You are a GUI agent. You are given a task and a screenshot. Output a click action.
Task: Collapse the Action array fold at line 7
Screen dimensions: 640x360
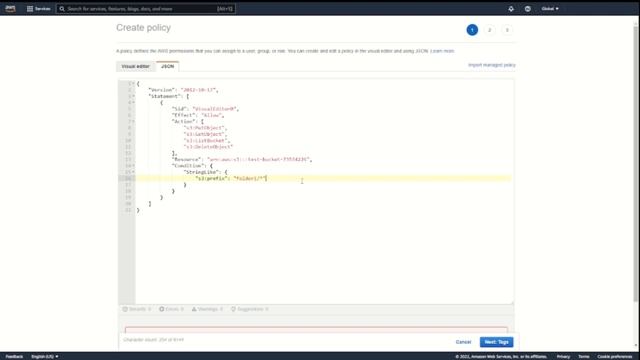tap(133, 121)
